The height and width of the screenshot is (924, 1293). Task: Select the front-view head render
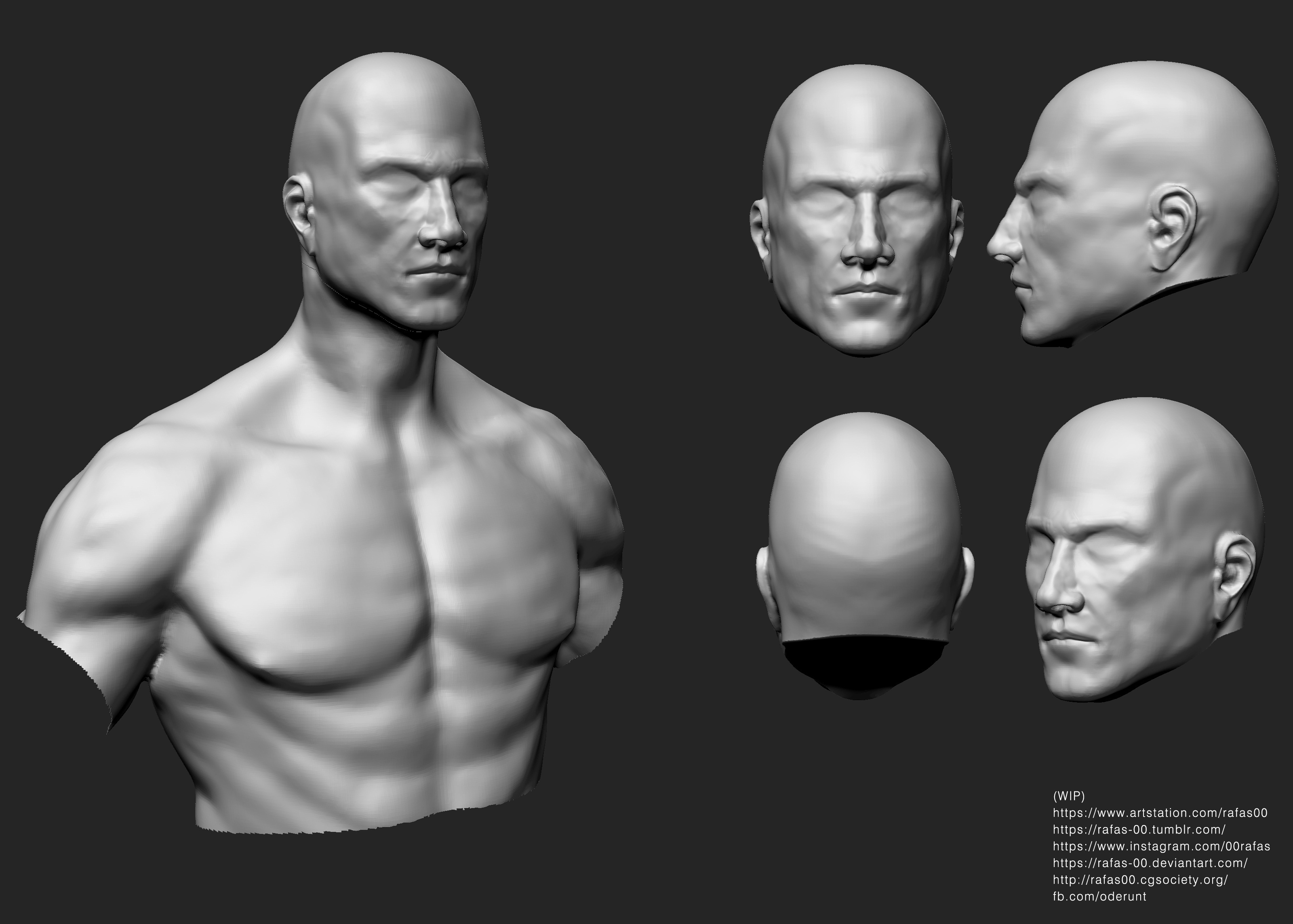coord(857,212)
